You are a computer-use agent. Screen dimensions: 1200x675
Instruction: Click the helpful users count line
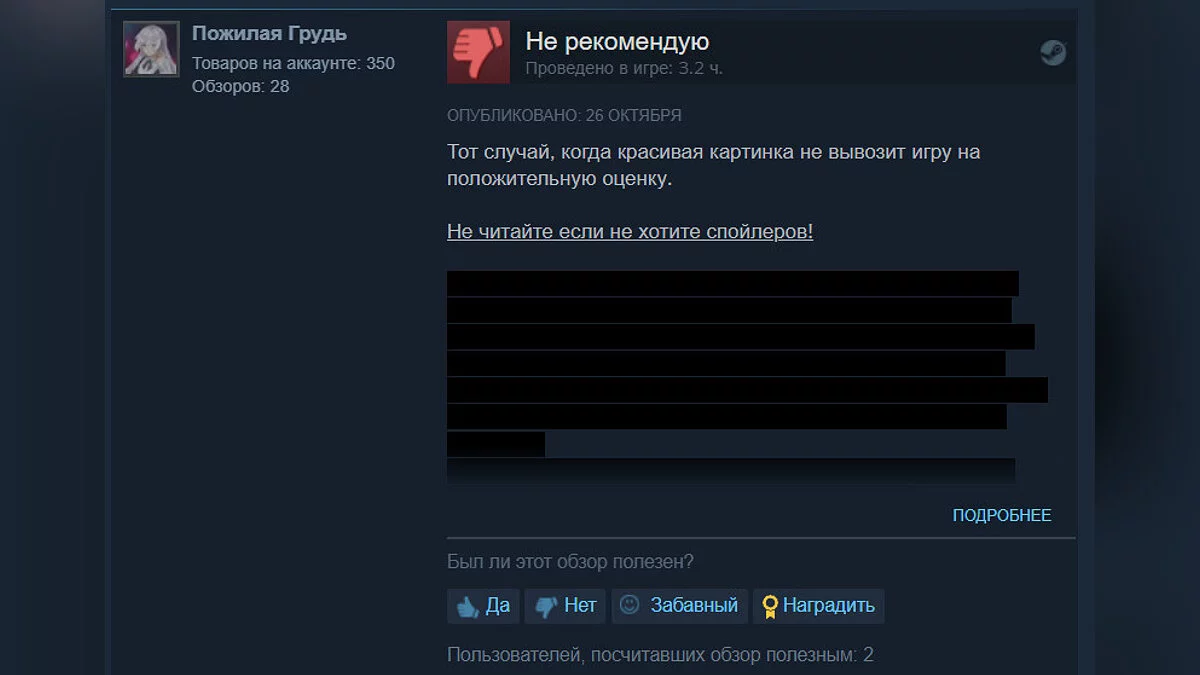pos(660,655)
